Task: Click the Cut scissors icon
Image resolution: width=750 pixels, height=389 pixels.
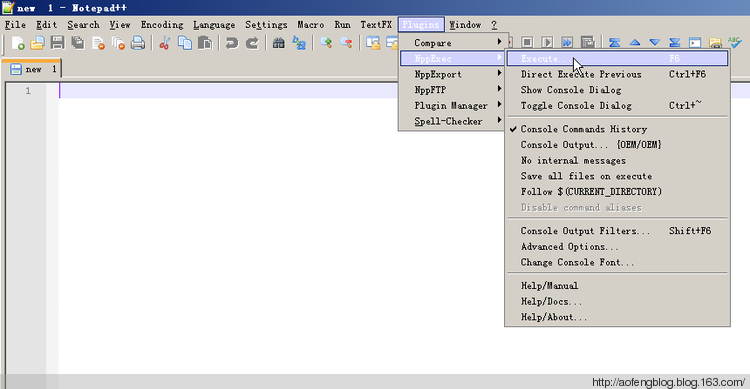Action: (x=165, y=43)
